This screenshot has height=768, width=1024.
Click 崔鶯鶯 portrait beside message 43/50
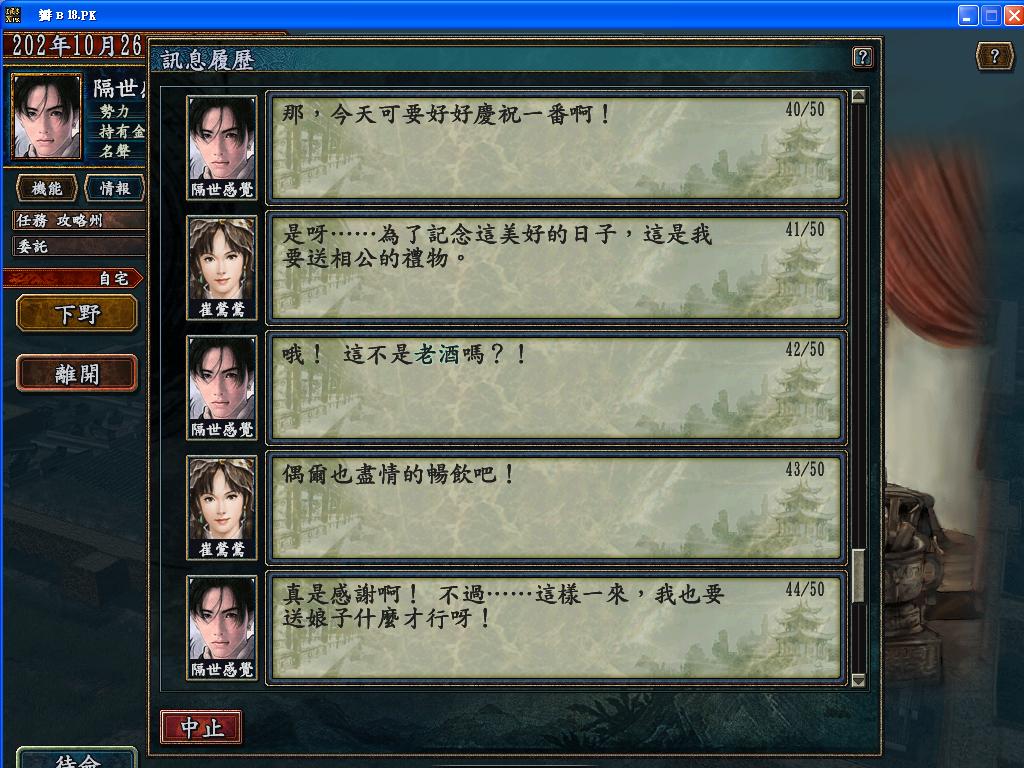(222, 507)
